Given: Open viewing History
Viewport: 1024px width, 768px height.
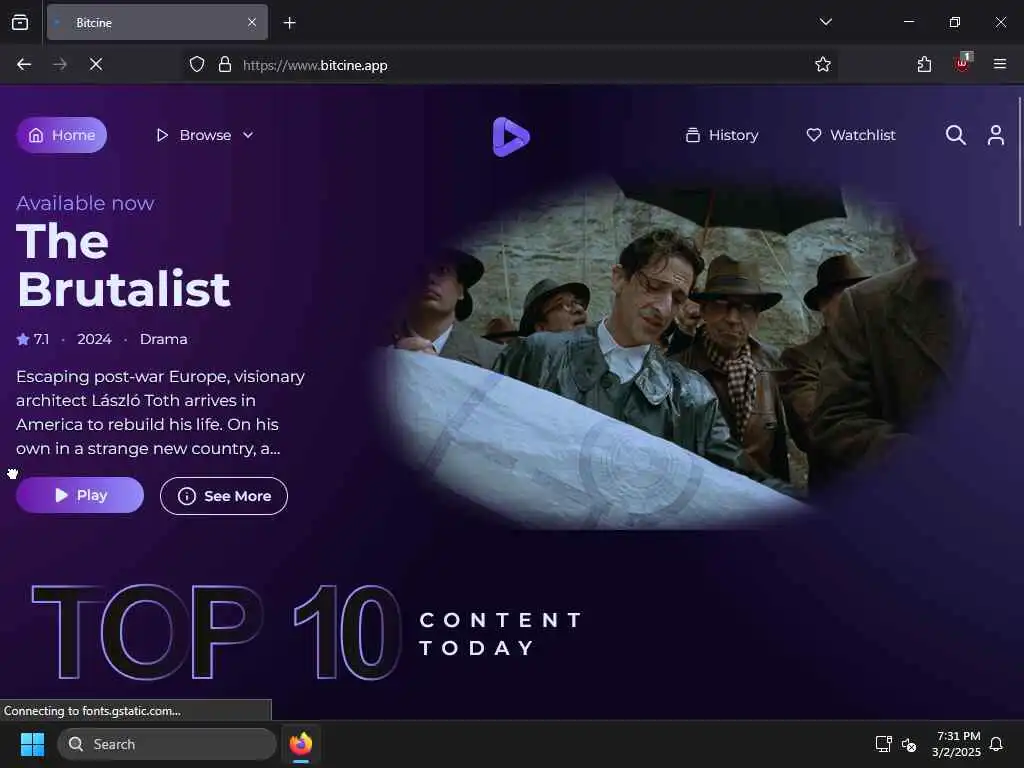Looking at the screenshot, I should click(722, 135).
